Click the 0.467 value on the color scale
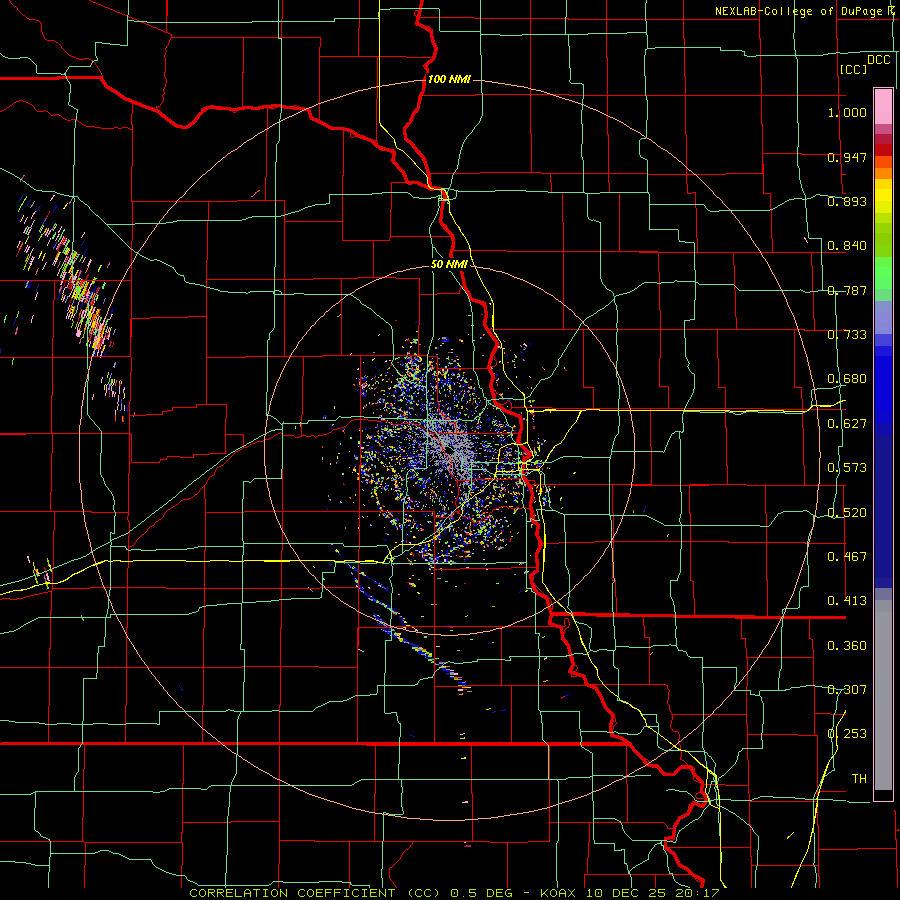This screenshot has width=900, height=900. point(847,557)
